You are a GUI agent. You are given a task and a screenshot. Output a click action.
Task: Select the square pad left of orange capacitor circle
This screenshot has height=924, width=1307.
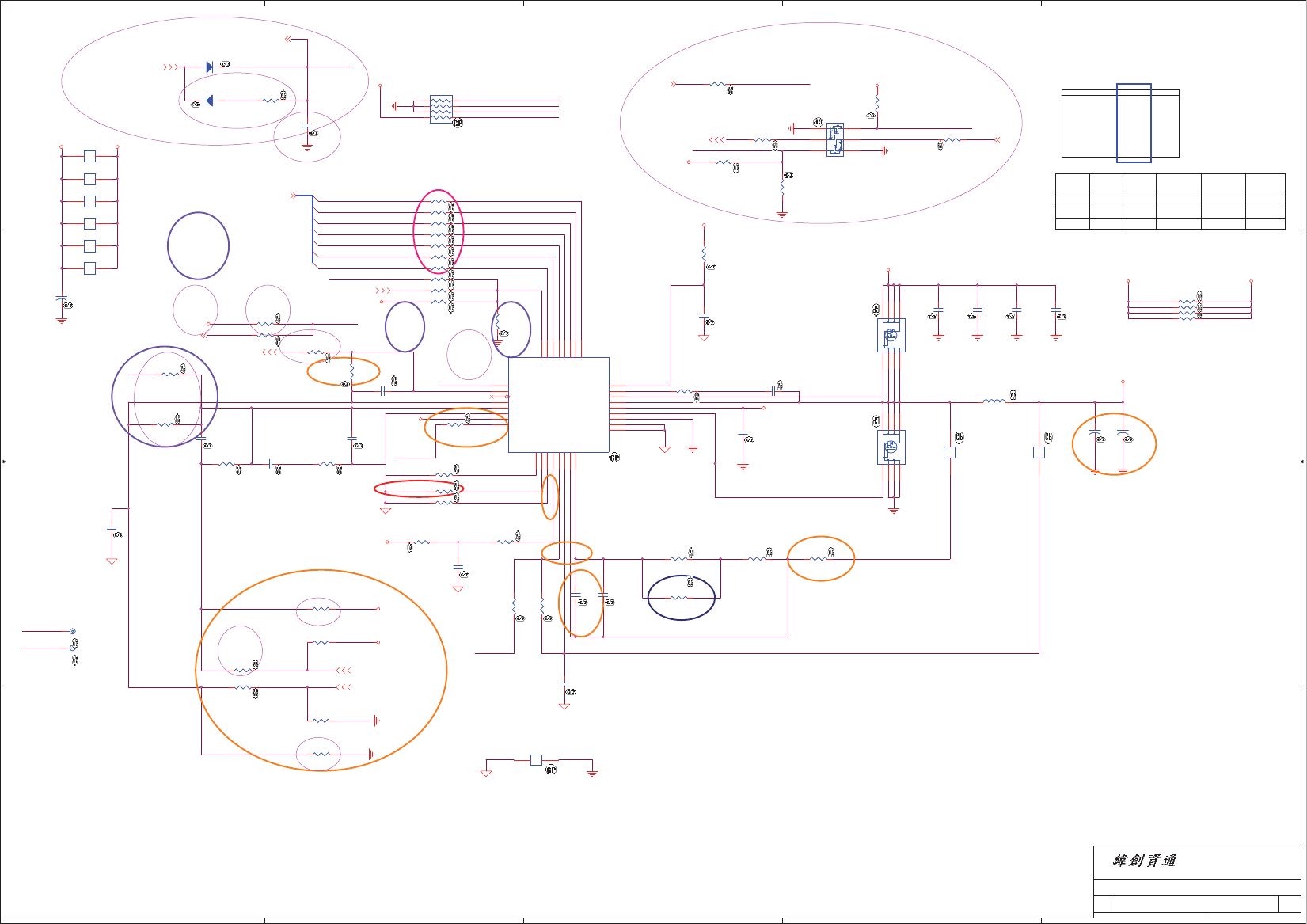(1039, 453)
